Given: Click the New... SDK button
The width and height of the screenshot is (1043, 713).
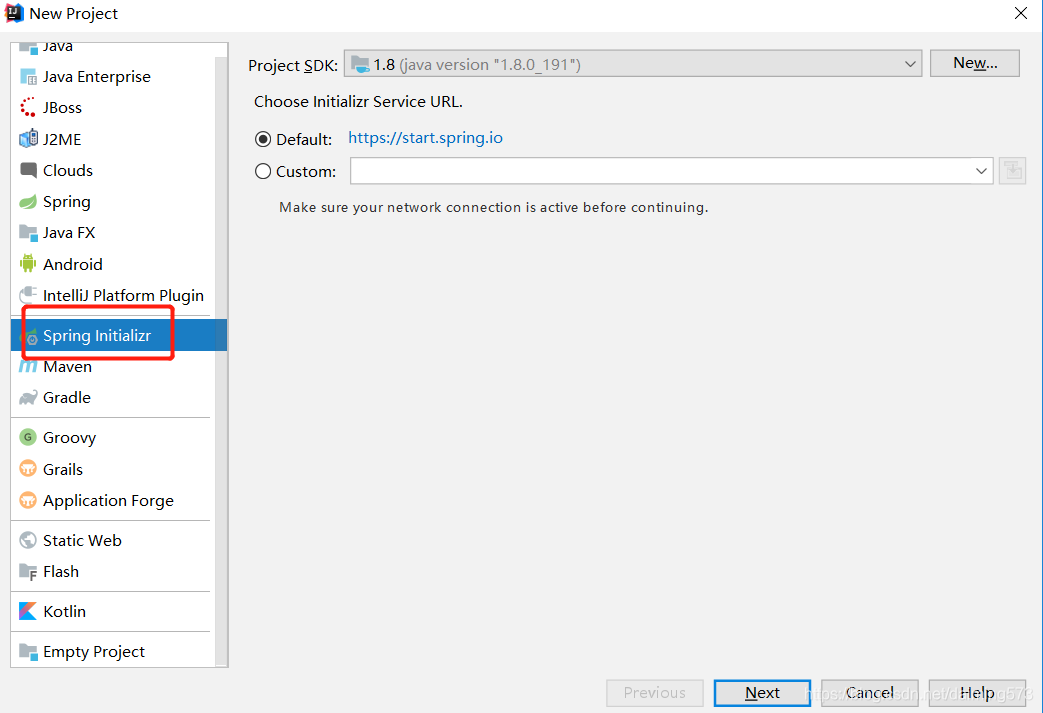Looking at the screenshot, I should click(x=974, y=63).
